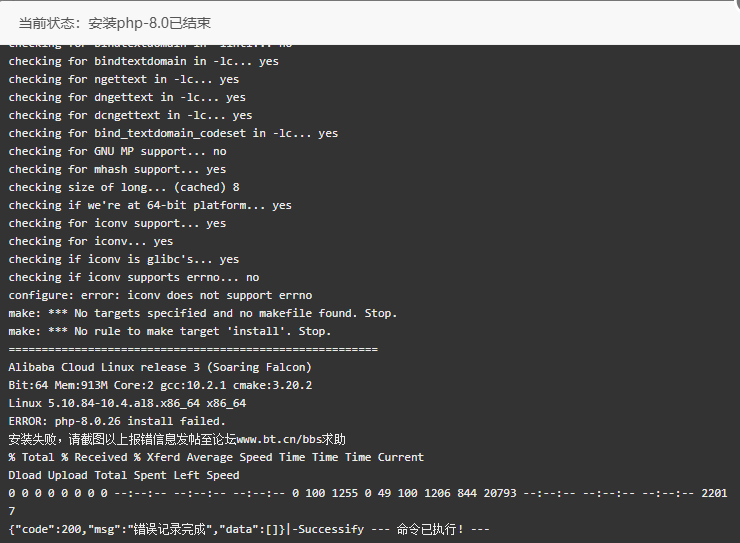740x543 pixels.
Task: Click the "checking size of long... (cached) 8" line
Action: pyautogui.click(x=124, y=187)
